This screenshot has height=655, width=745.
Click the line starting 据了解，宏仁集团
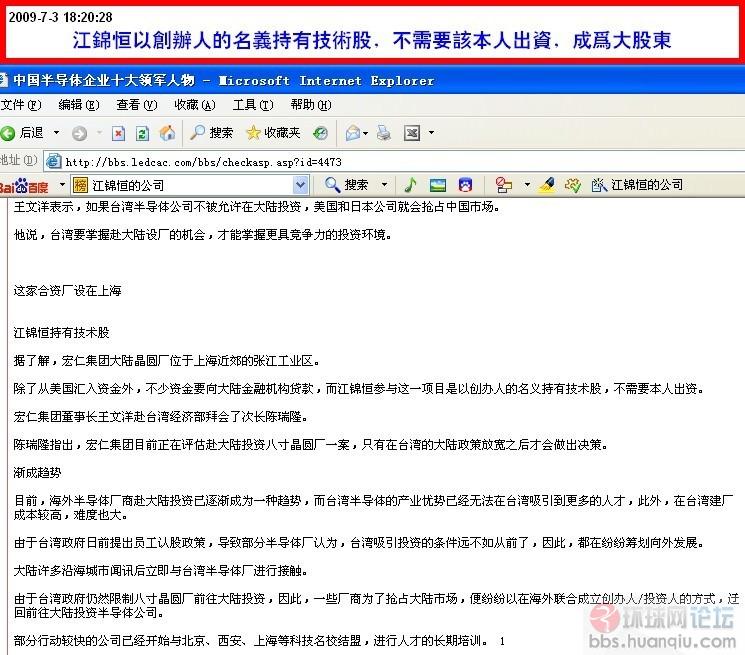point(166,361)
